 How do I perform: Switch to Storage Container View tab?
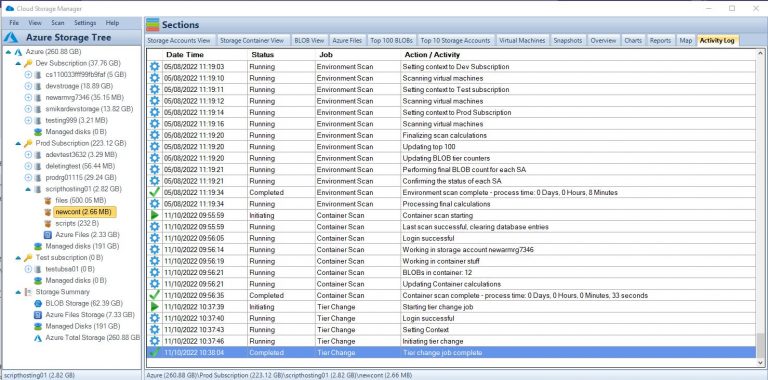point(252,41)
